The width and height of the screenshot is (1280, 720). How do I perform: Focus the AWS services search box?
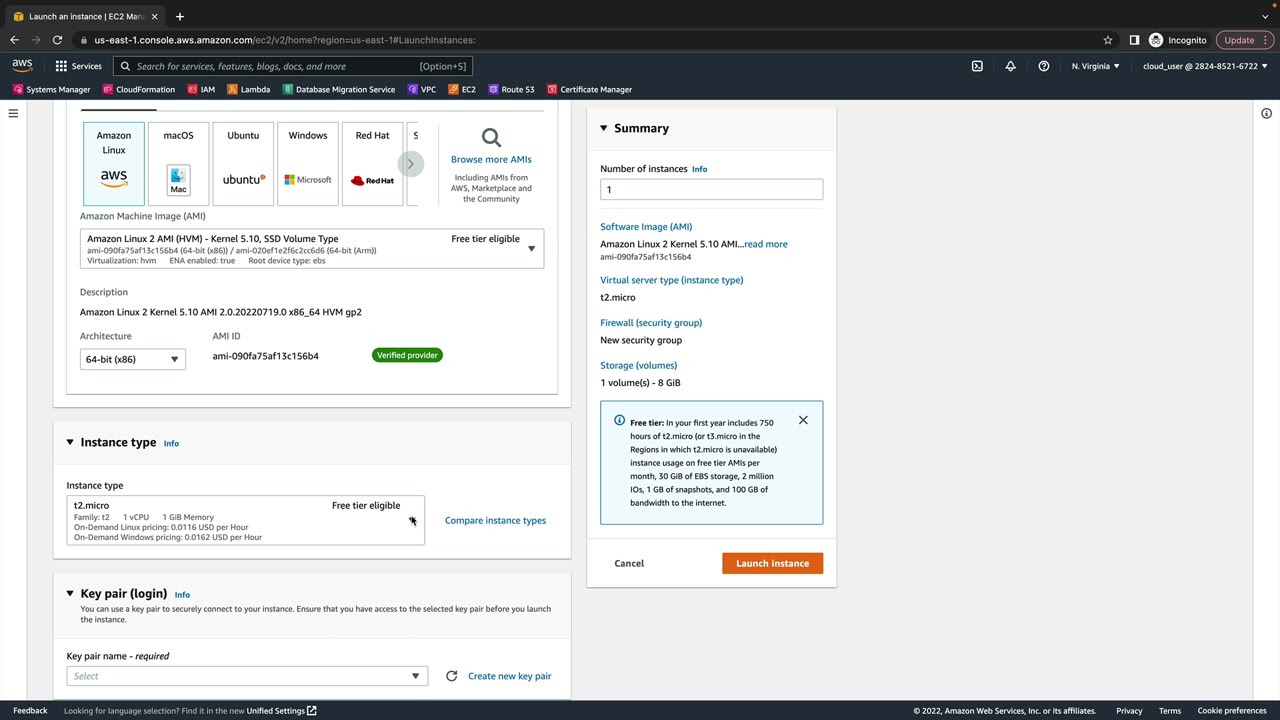coord(293,66)
